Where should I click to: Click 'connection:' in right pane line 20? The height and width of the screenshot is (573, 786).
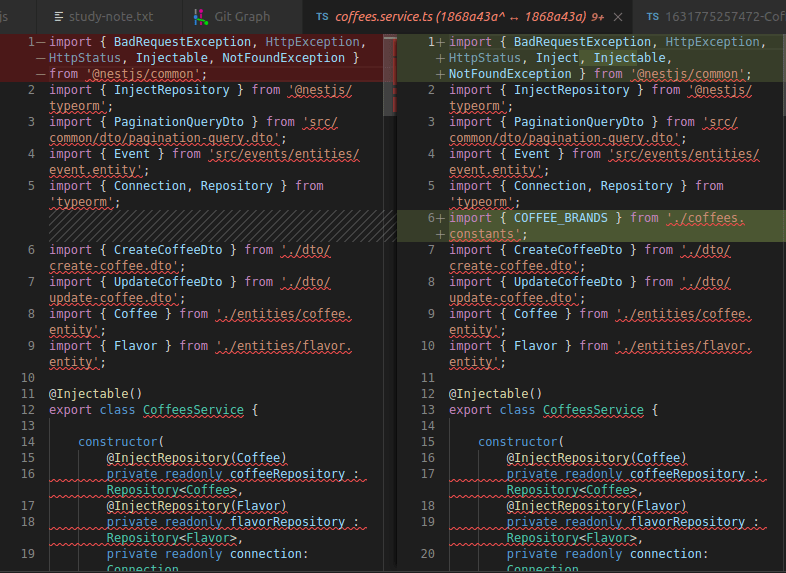(x=669, y=554)
